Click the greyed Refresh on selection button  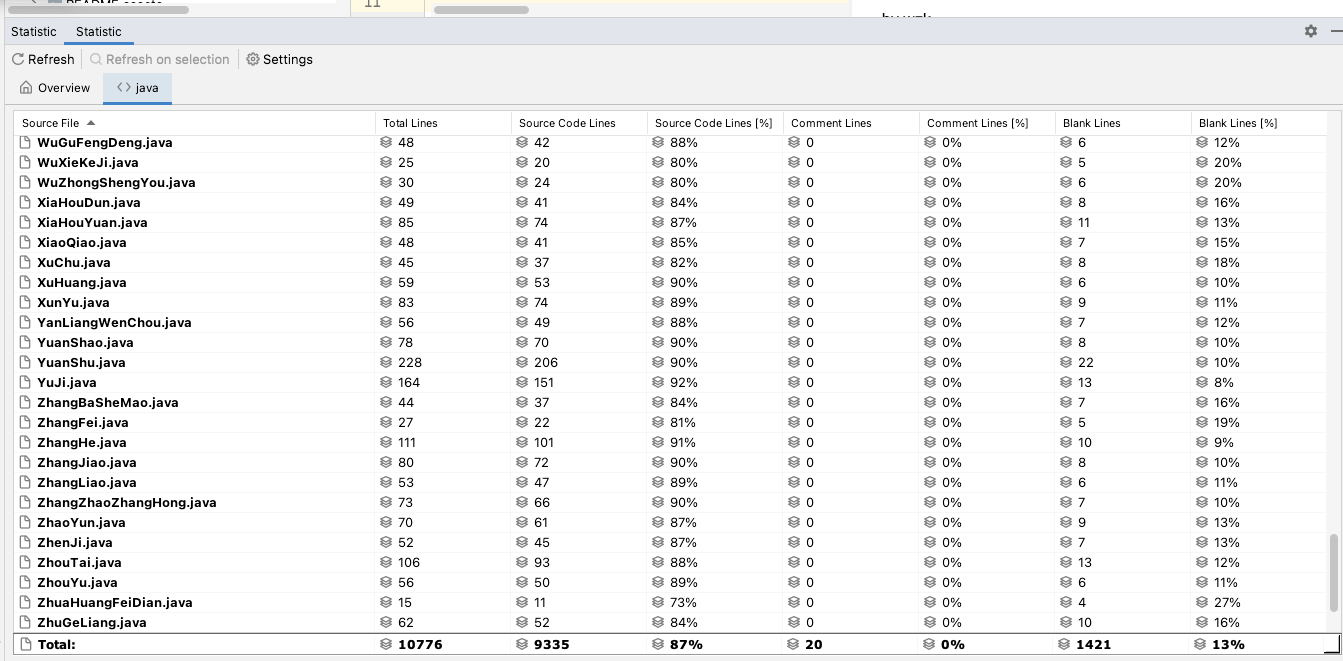pos(160,59)
